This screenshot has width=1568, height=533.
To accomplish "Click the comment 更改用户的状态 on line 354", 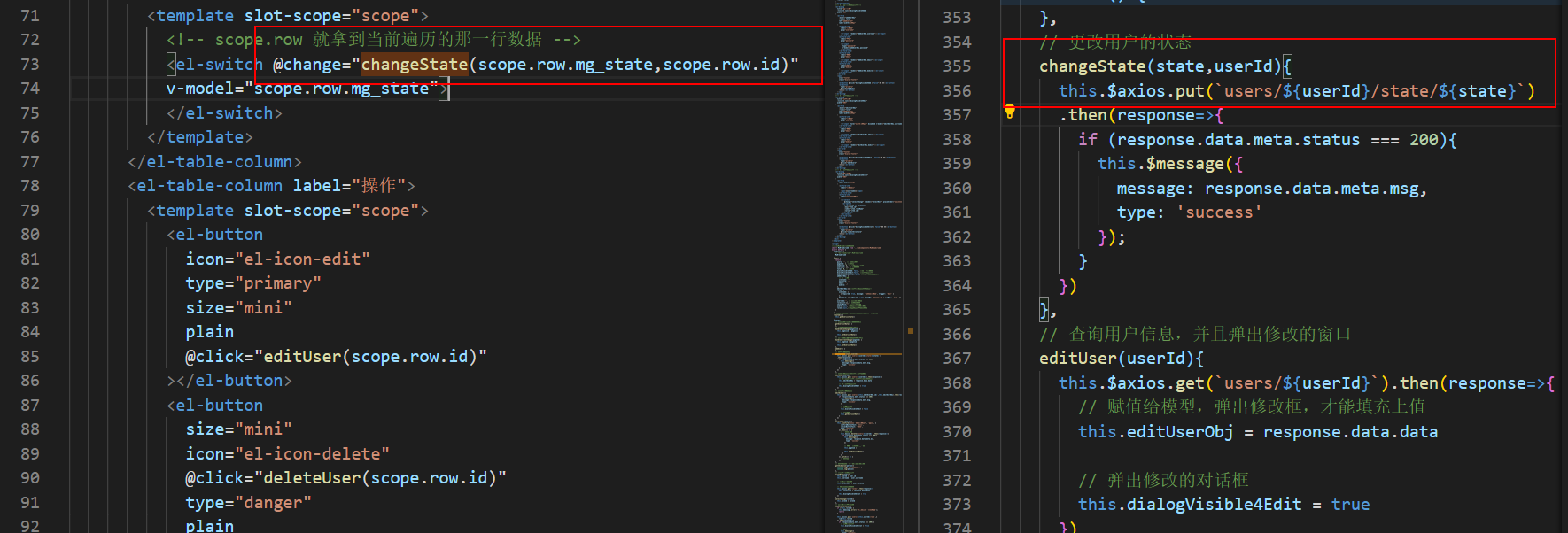I will (1115, 42).
